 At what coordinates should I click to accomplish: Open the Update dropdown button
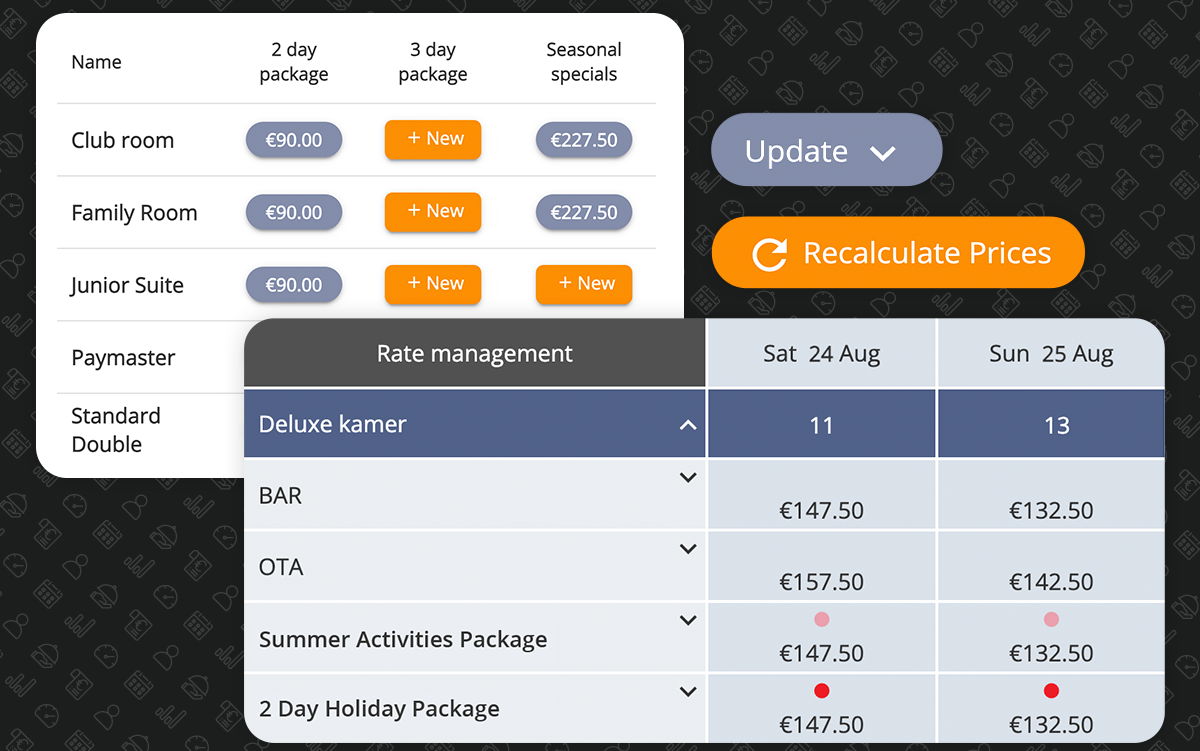coord(826,150)
